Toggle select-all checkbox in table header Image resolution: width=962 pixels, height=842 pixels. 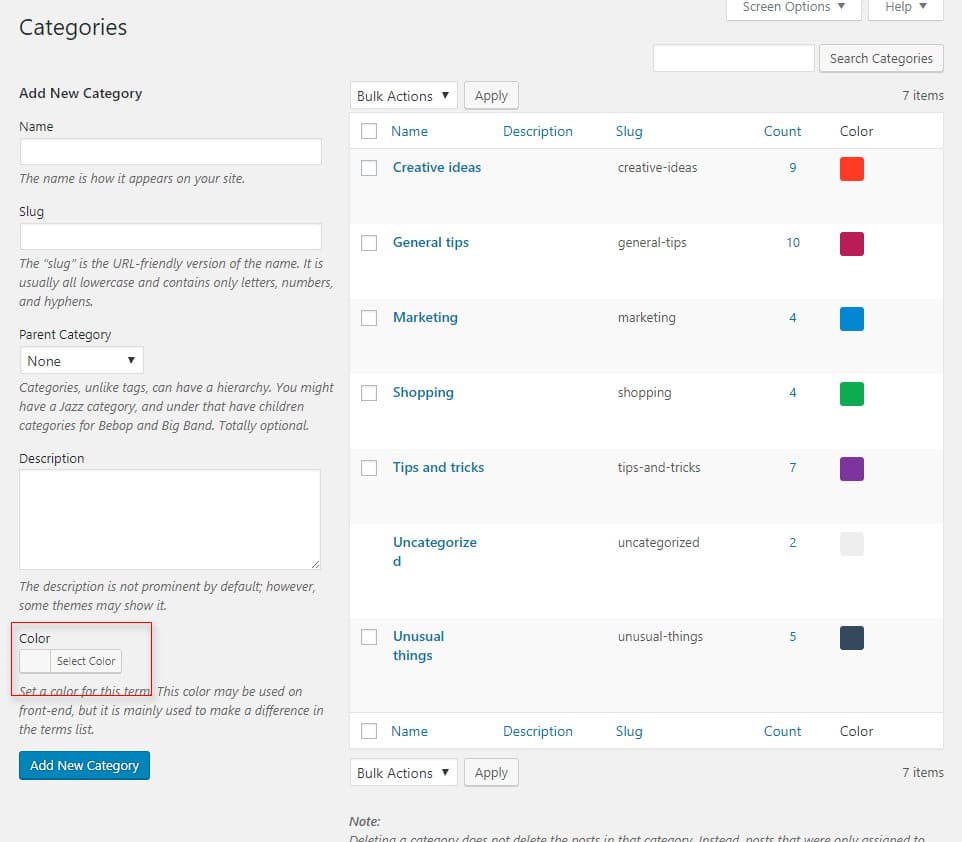(369, 131)
